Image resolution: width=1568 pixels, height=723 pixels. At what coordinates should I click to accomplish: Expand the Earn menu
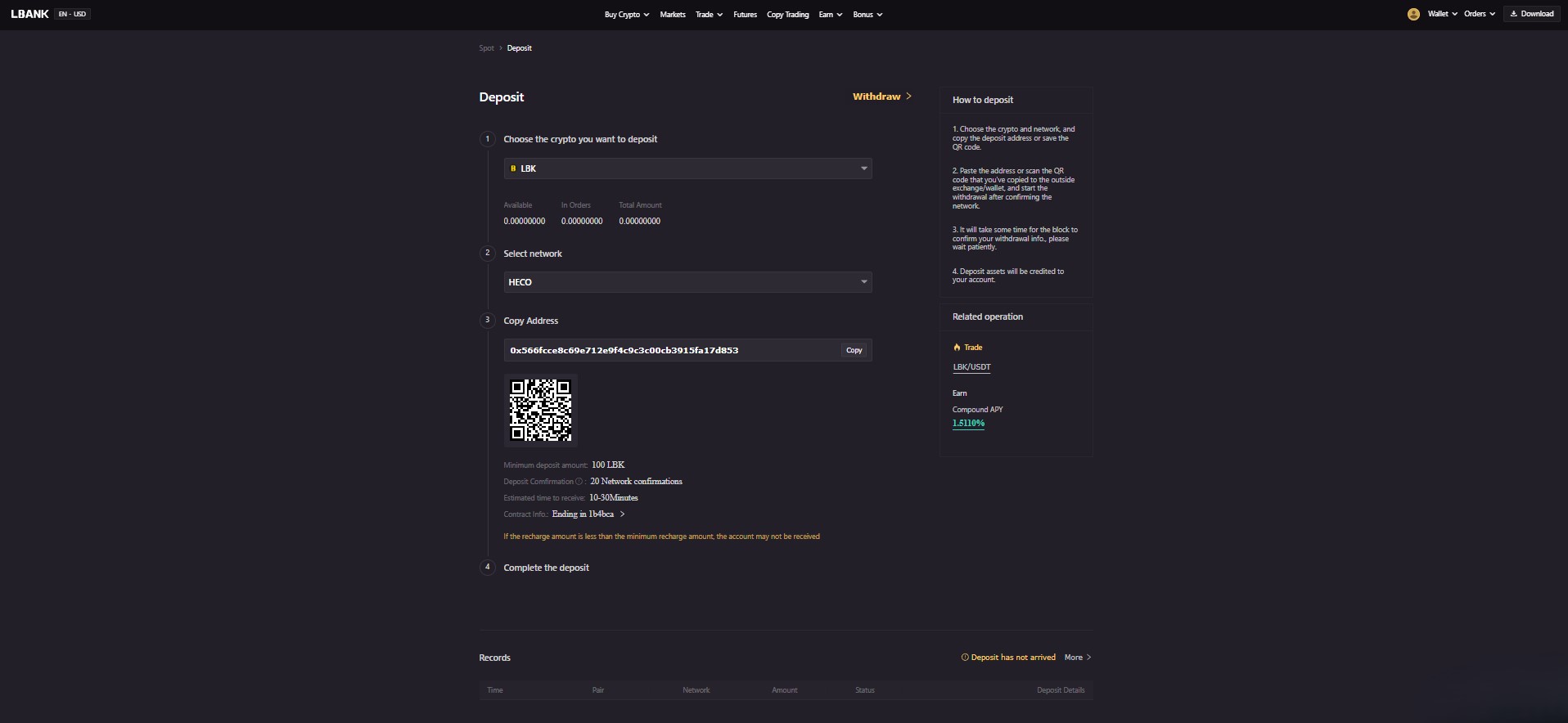[x=830, y=15]
